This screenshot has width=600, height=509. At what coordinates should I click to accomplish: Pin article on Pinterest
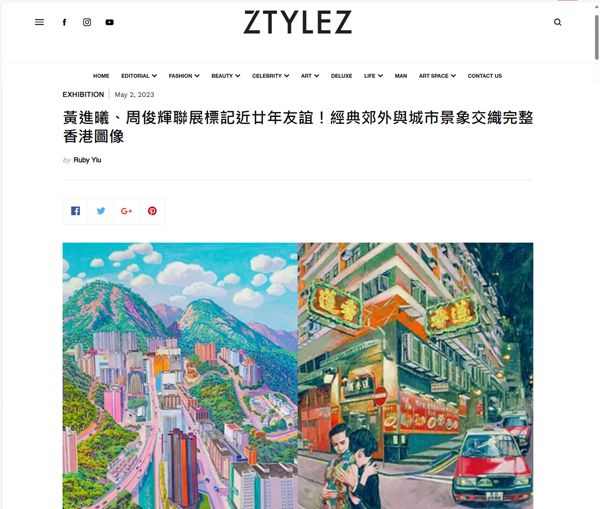[x=152, y=211]
